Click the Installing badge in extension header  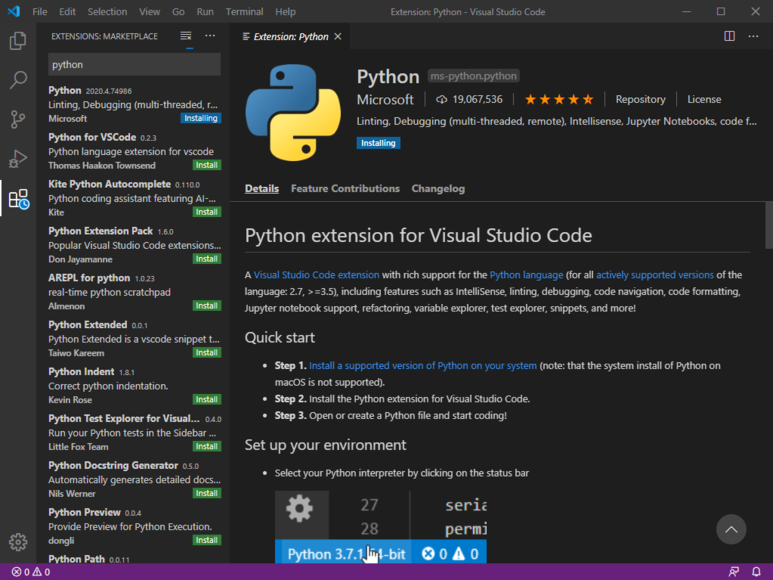pos(378,143)
